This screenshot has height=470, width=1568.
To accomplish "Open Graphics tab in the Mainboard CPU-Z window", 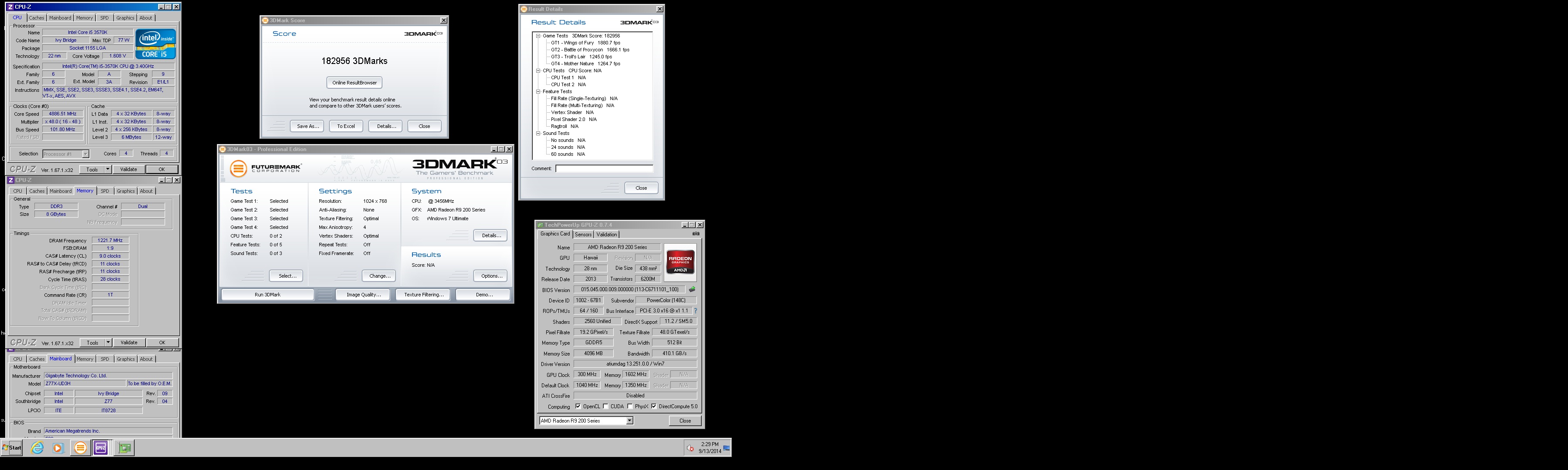I will pos(125,359).
